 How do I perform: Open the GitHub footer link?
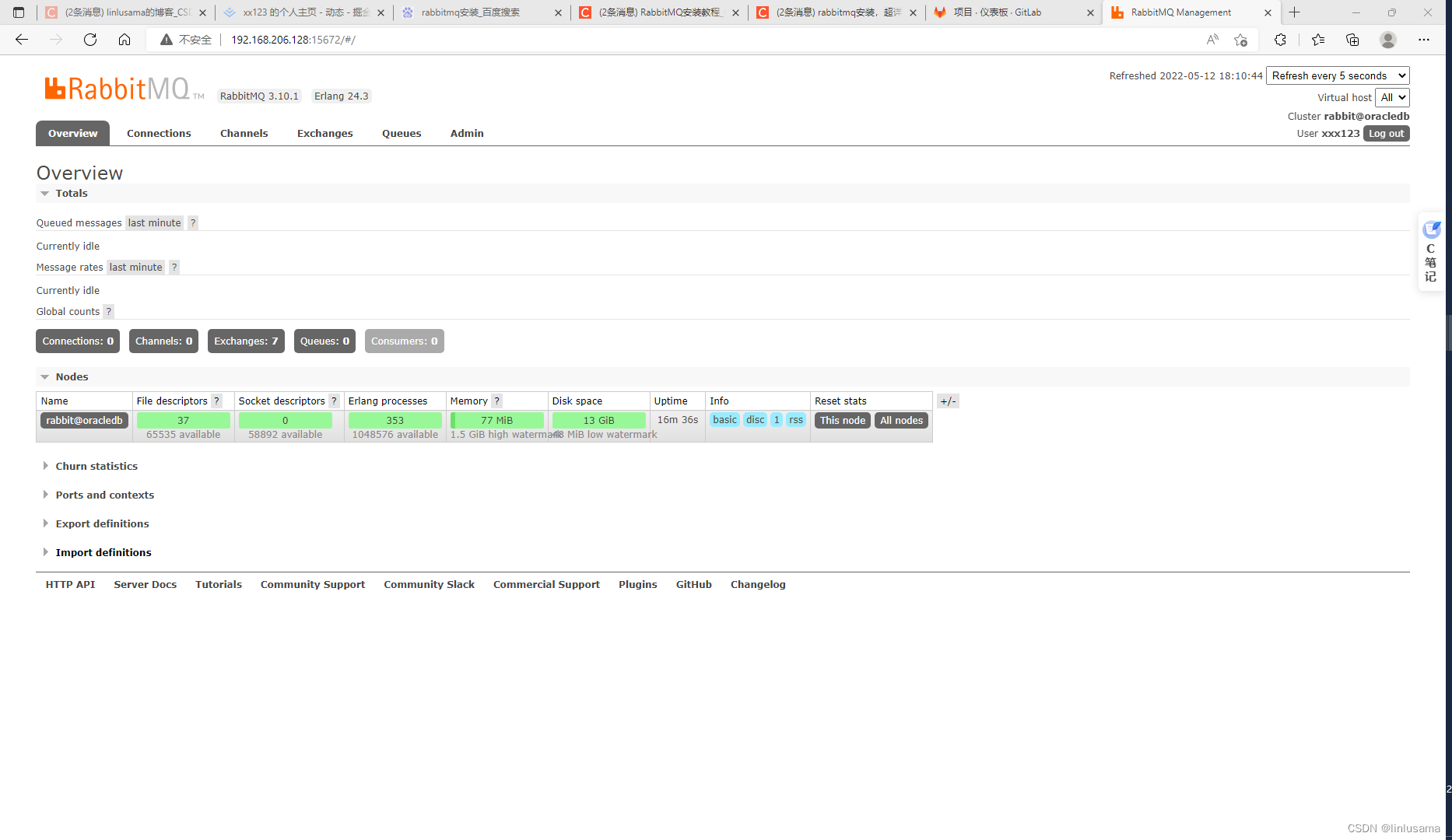pos(693,585)
